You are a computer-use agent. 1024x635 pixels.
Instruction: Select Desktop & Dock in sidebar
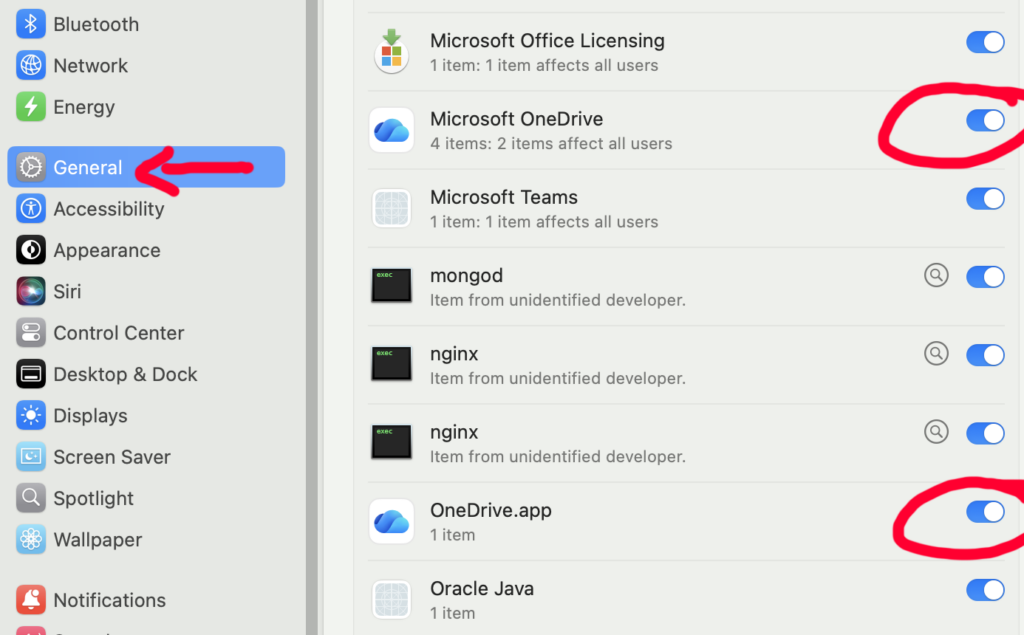125,374
